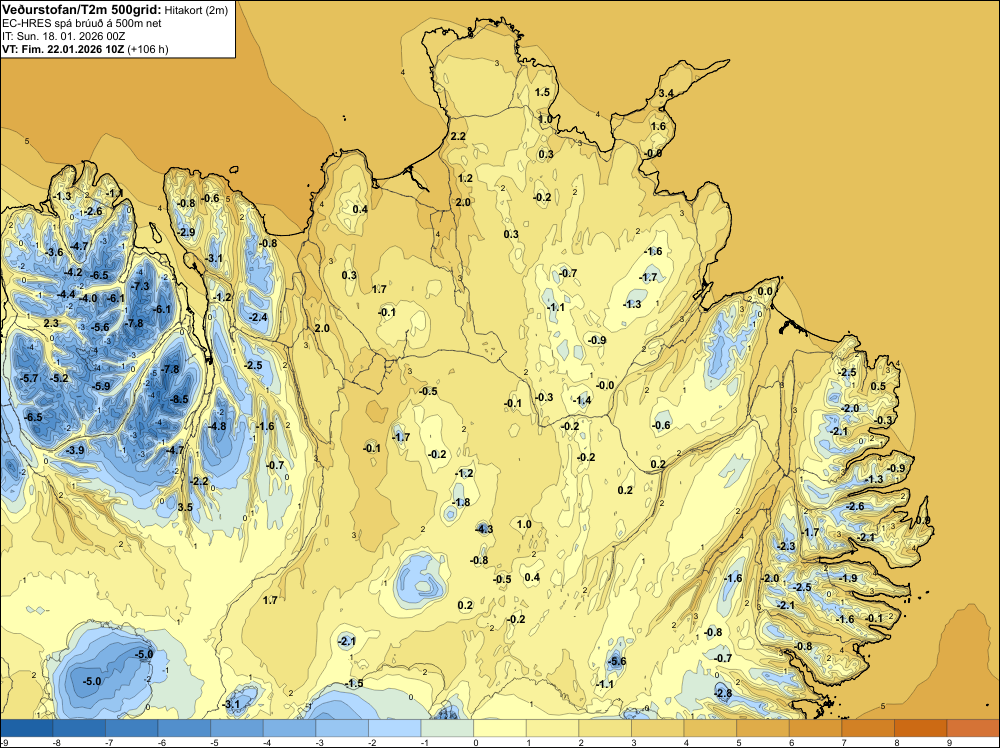Image resolution: width=1000 pixels, height=748 pixels.
Task: Click the temperature value "-5.2"
Action: pos(59,378)
